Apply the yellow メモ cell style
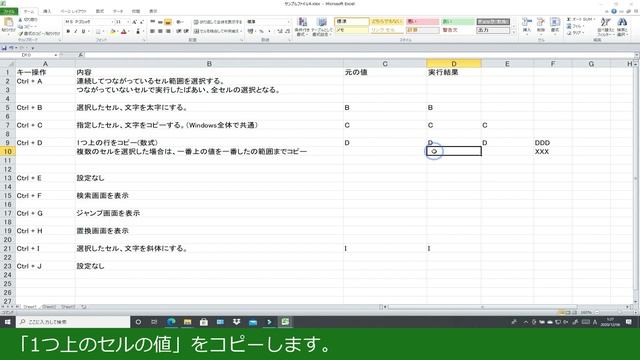This screenshot has width=640, height=360. (x=351, y=30)
